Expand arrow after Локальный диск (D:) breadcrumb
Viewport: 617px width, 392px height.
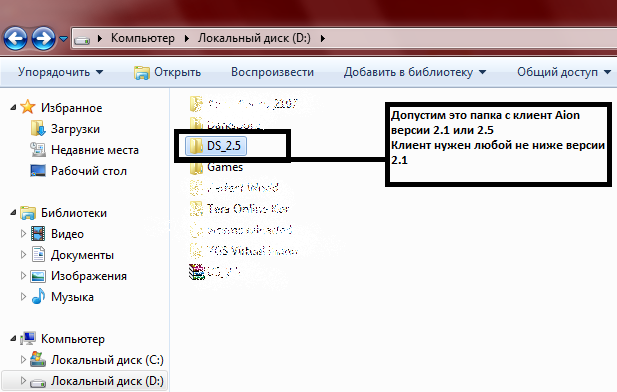pyautogui.click(x=323, y=38)
